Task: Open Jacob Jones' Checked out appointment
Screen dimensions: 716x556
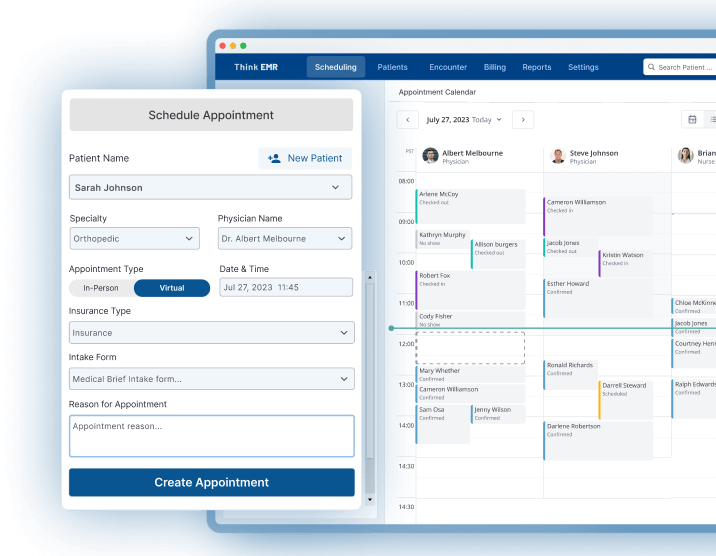Action: click(x=570, y=247)
